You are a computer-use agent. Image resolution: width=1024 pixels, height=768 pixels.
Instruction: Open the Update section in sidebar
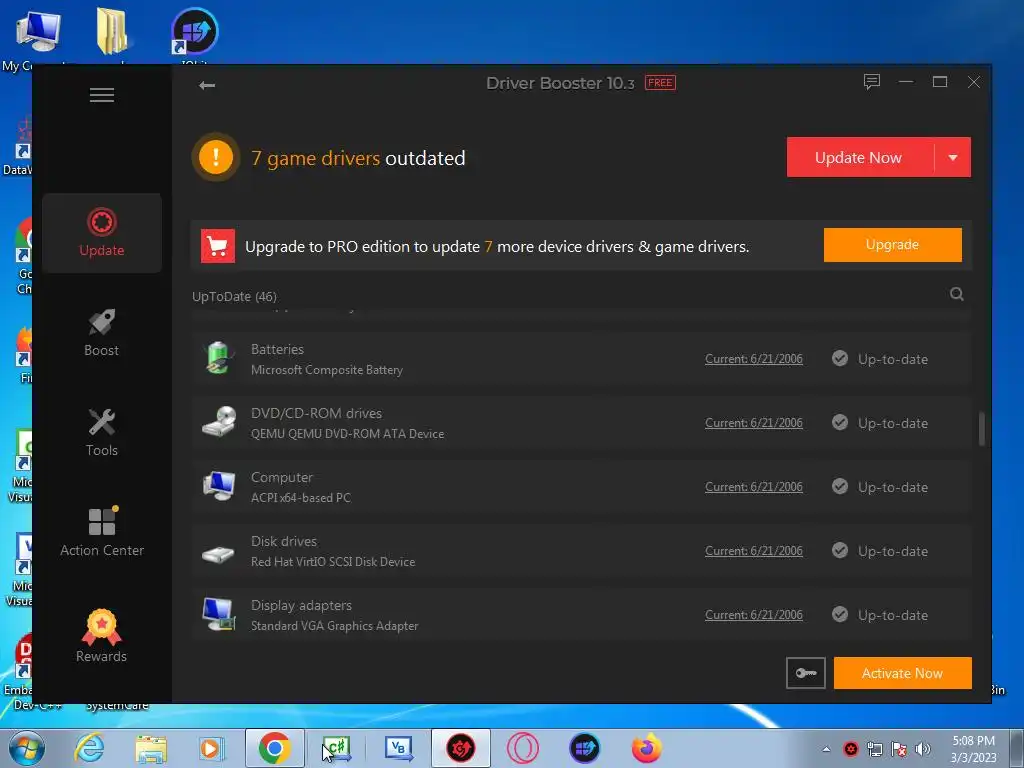[102, 232]
